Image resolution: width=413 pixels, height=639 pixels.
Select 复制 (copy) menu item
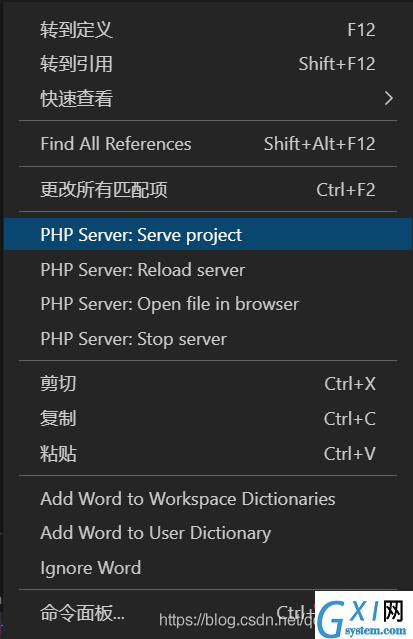(x=208, y=419)
